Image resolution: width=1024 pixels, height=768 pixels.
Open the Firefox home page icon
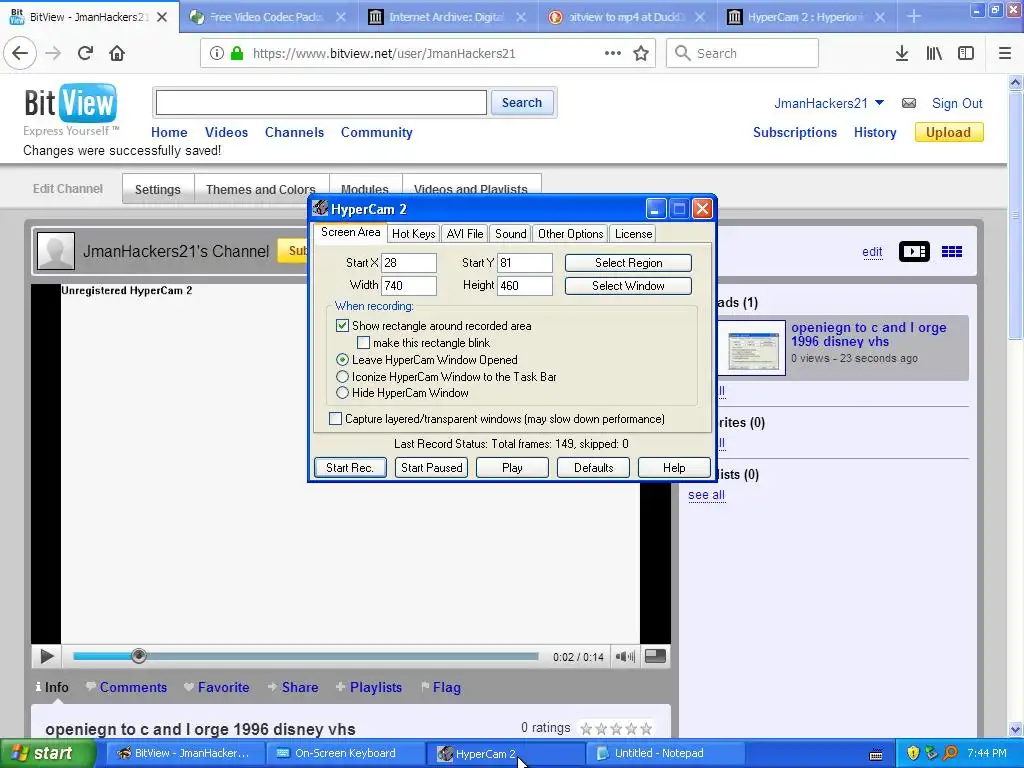click(117, 53)
